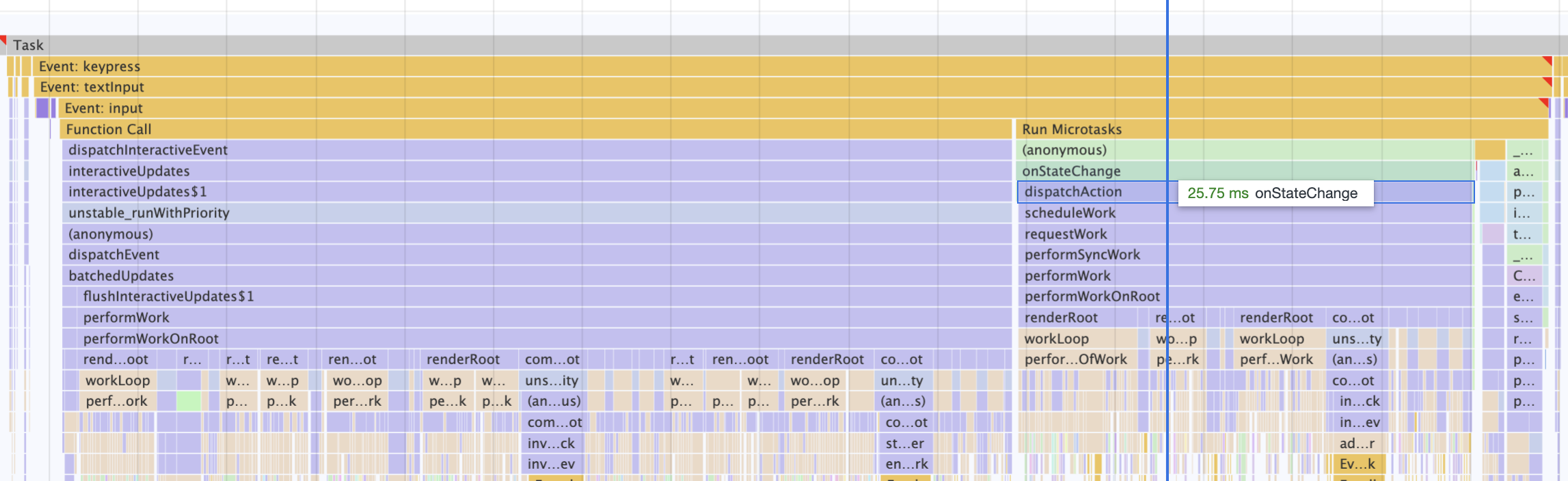Click the interactiveUpdates$1 call frame
Viewport: 1568px width, 481px height.
pyautogui.click(x=537, y=191)
